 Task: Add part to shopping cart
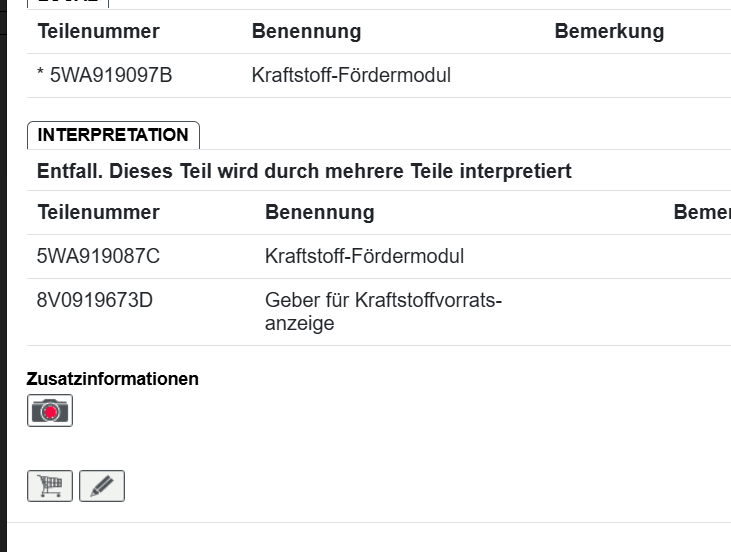[50, 486]
